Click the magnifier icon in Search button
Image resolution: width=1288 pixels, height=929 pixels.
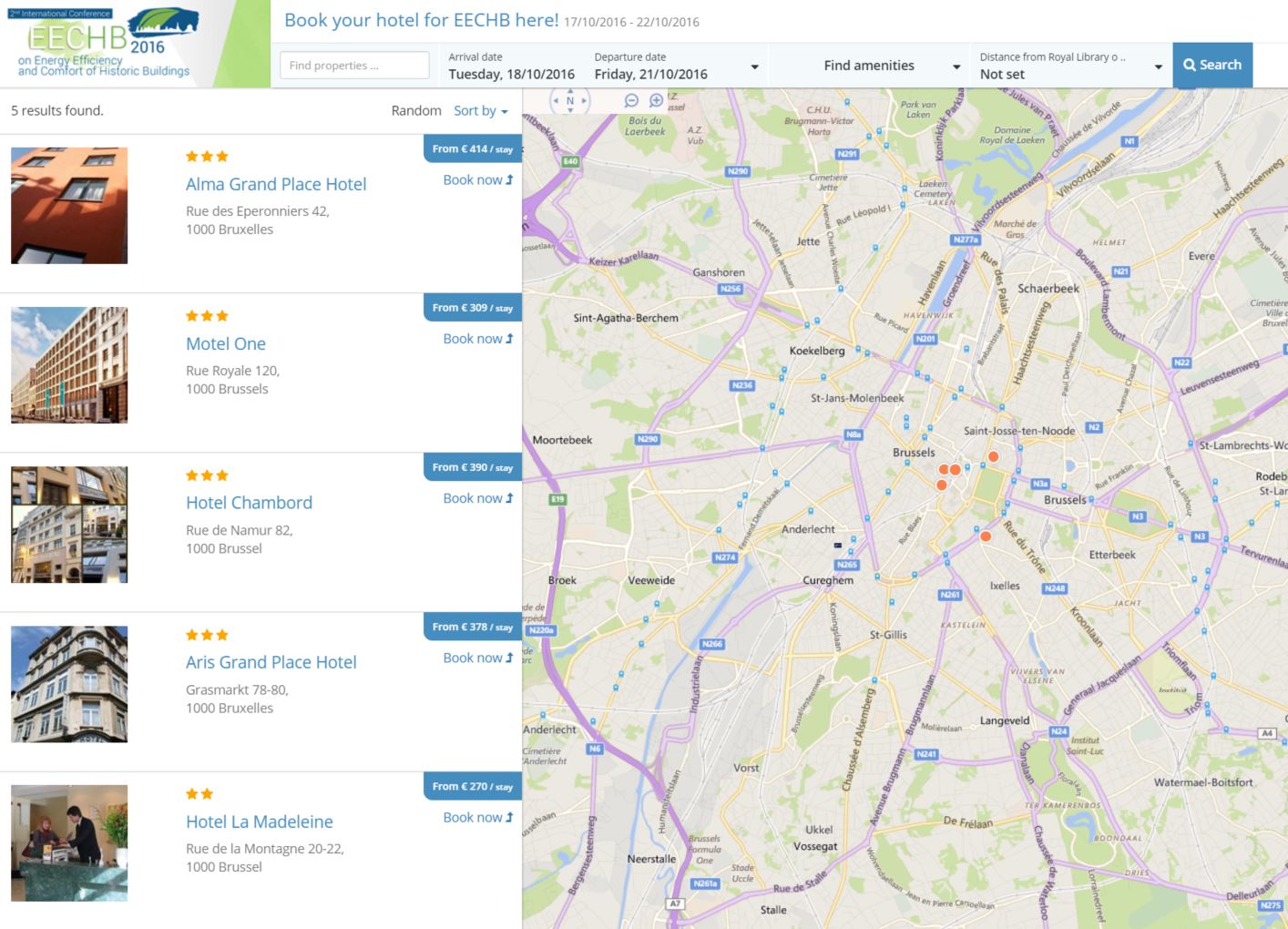[x=1190, y=66]
